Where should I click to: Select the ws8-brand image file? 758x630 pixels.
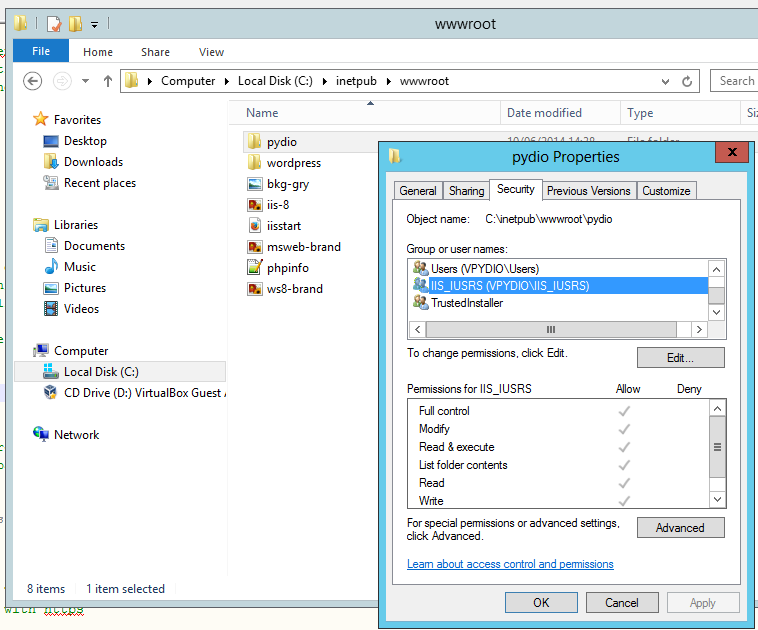pyautogui.click(x=294, y=289)
